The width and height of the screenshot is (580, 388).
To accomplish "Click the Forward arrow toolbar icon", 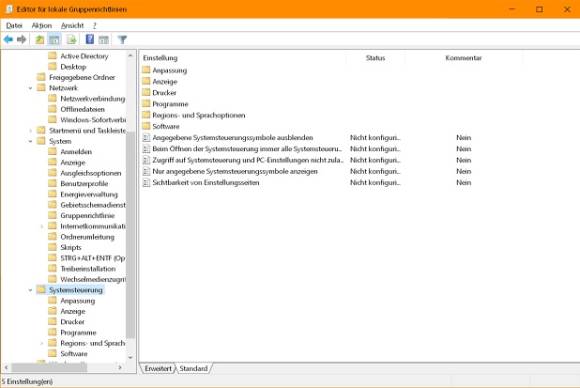I will (x=22, y=39).
